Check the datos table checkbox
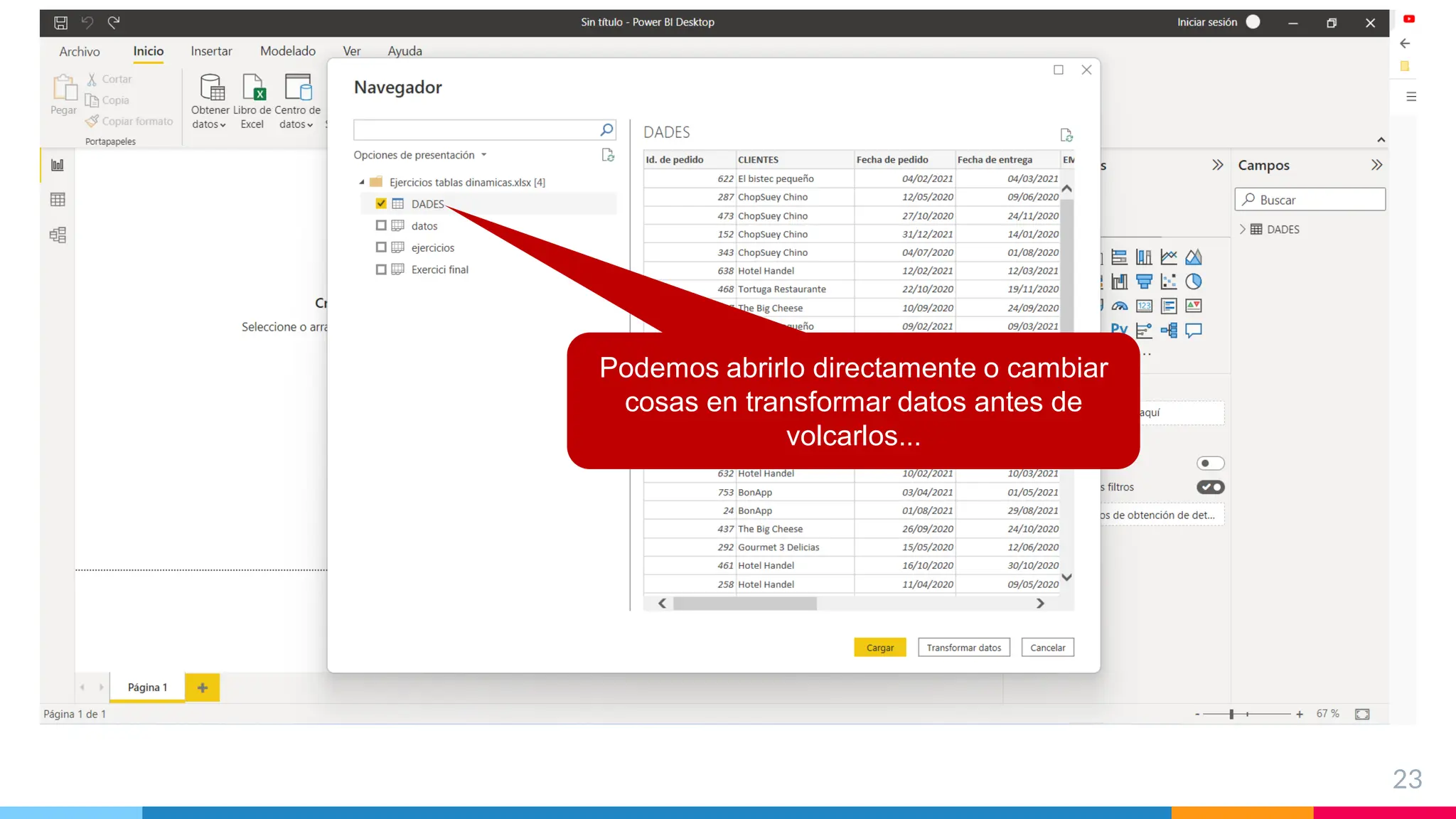This screenshot has height=819, width=1456. (381, 226)
